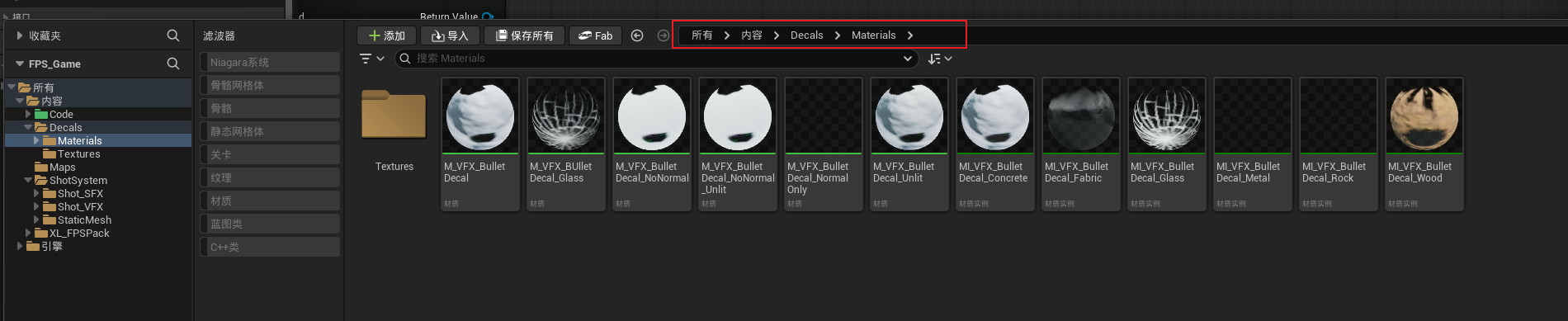This screenshot has width=1568, height=321.
Task: Open the chevron after the 所有 breadcrumb
Action: point(727,35)
